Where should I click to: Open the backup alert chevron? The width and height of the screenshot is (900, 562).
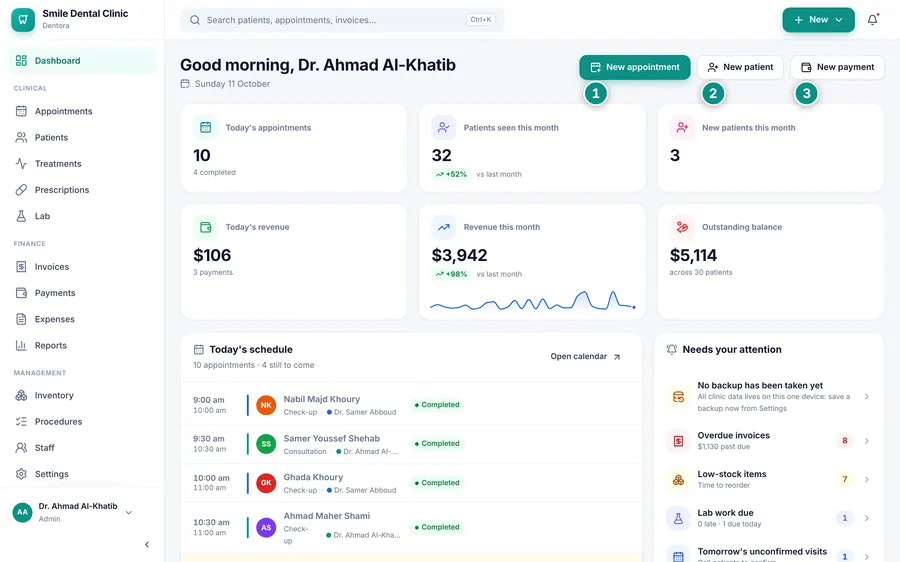pyautogui.click(x=867, y=397)
